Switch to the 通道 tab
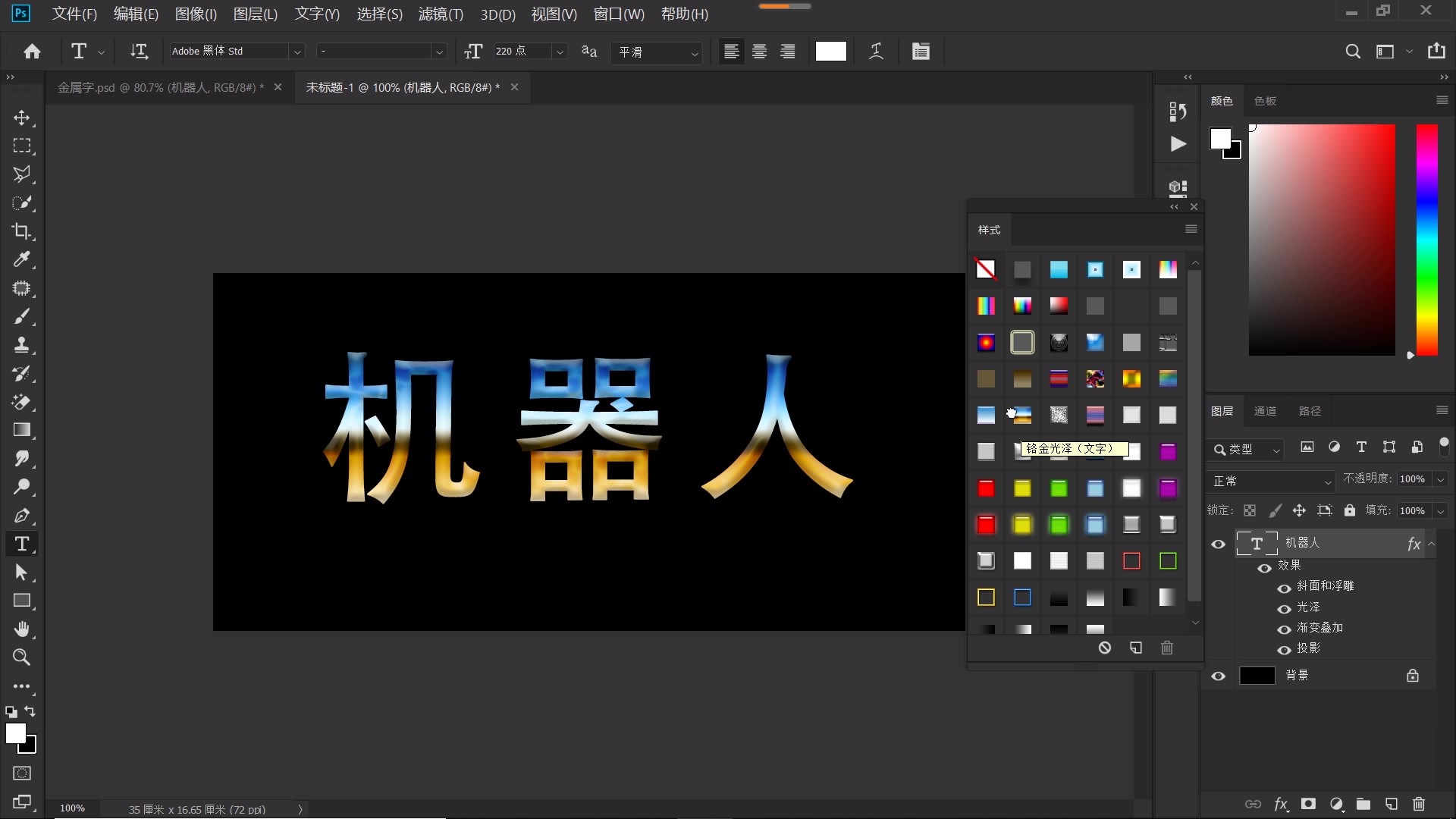1456x819 pixels. pyautogui.click(x=1265, y=410)
